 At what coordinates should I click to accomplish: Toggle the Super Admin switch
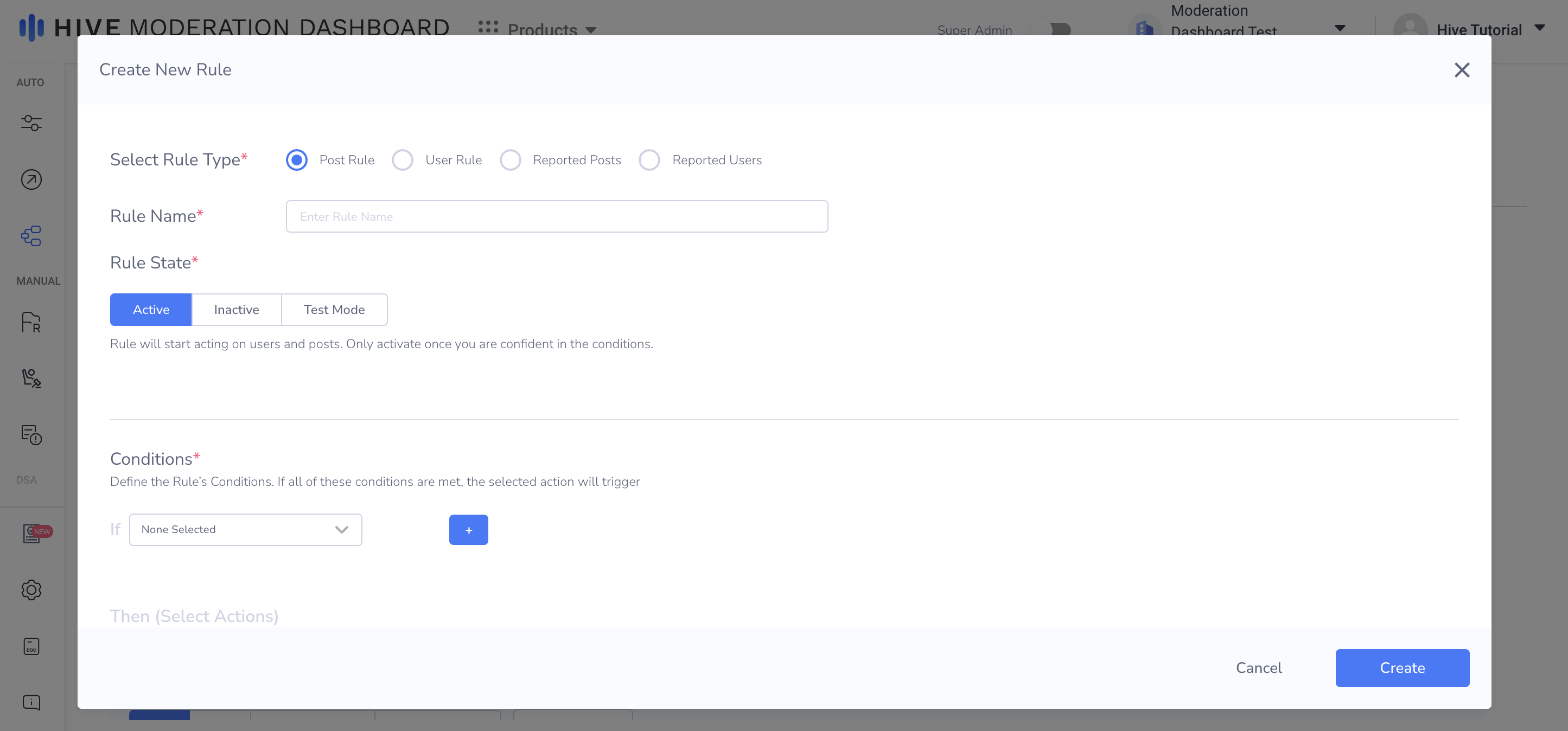1059,29
